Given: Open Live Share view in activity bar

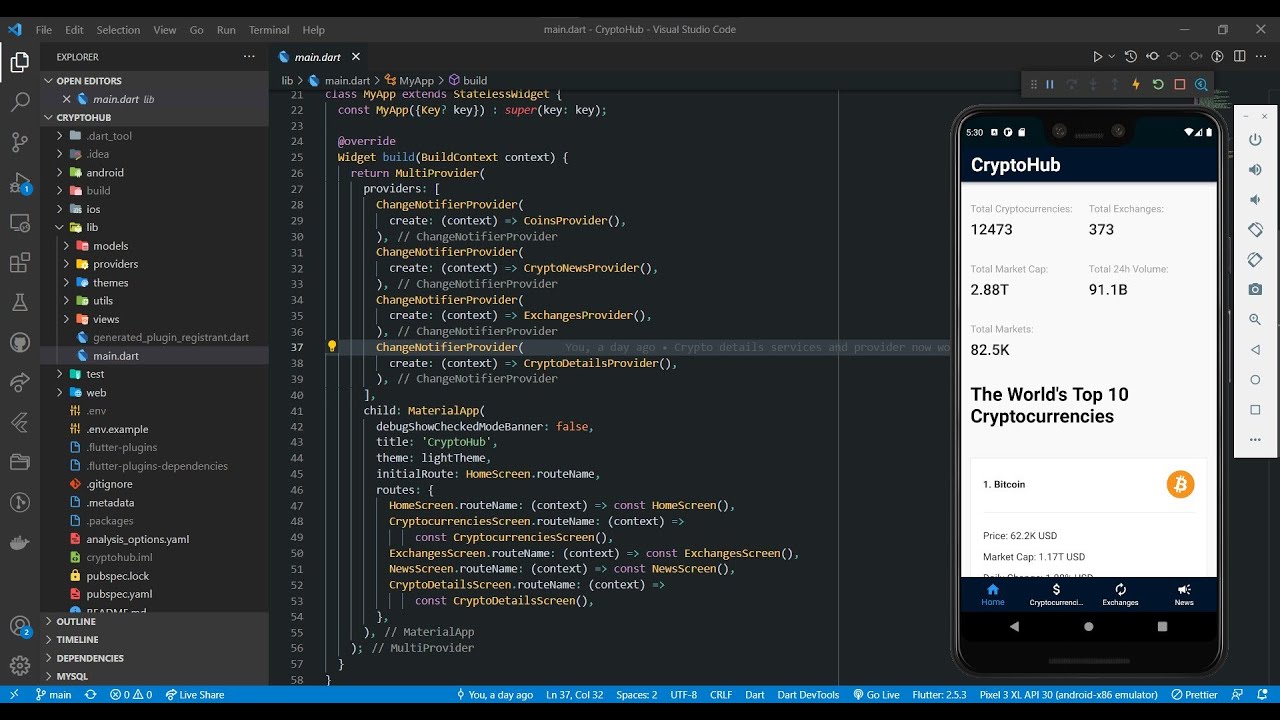Looking at the screenshot, I should pyautogui.click(x=20, y=382).
